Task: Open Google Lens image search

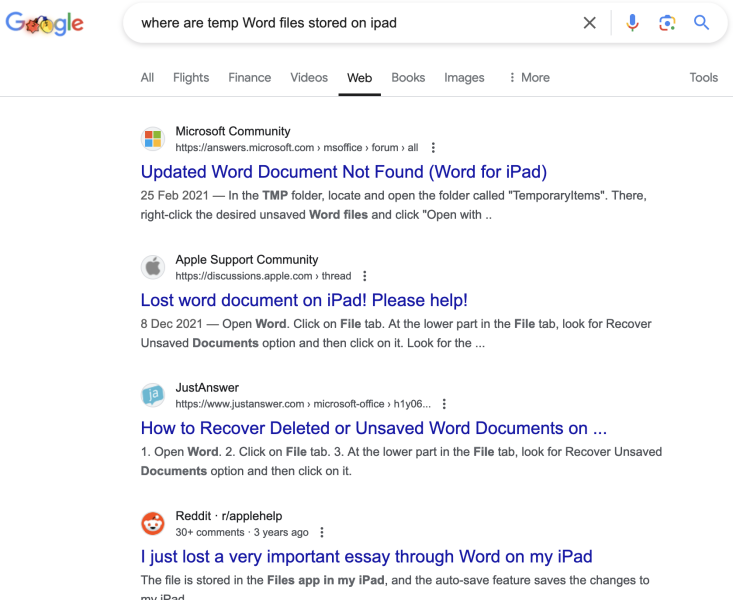Action: point(667,22)
